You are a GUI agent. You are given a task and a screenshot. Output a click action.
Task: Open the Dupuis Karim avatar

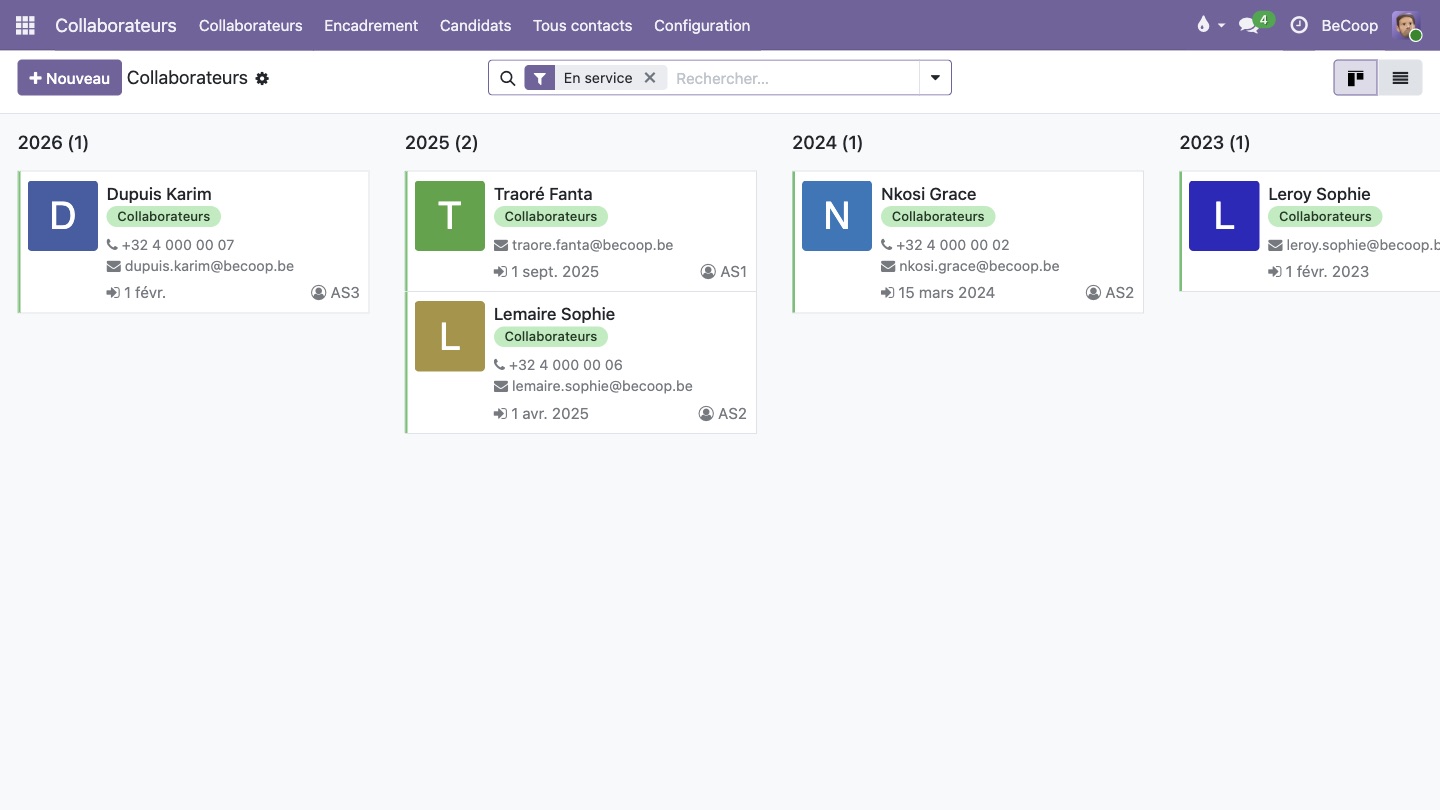click(x=63, y=216)
